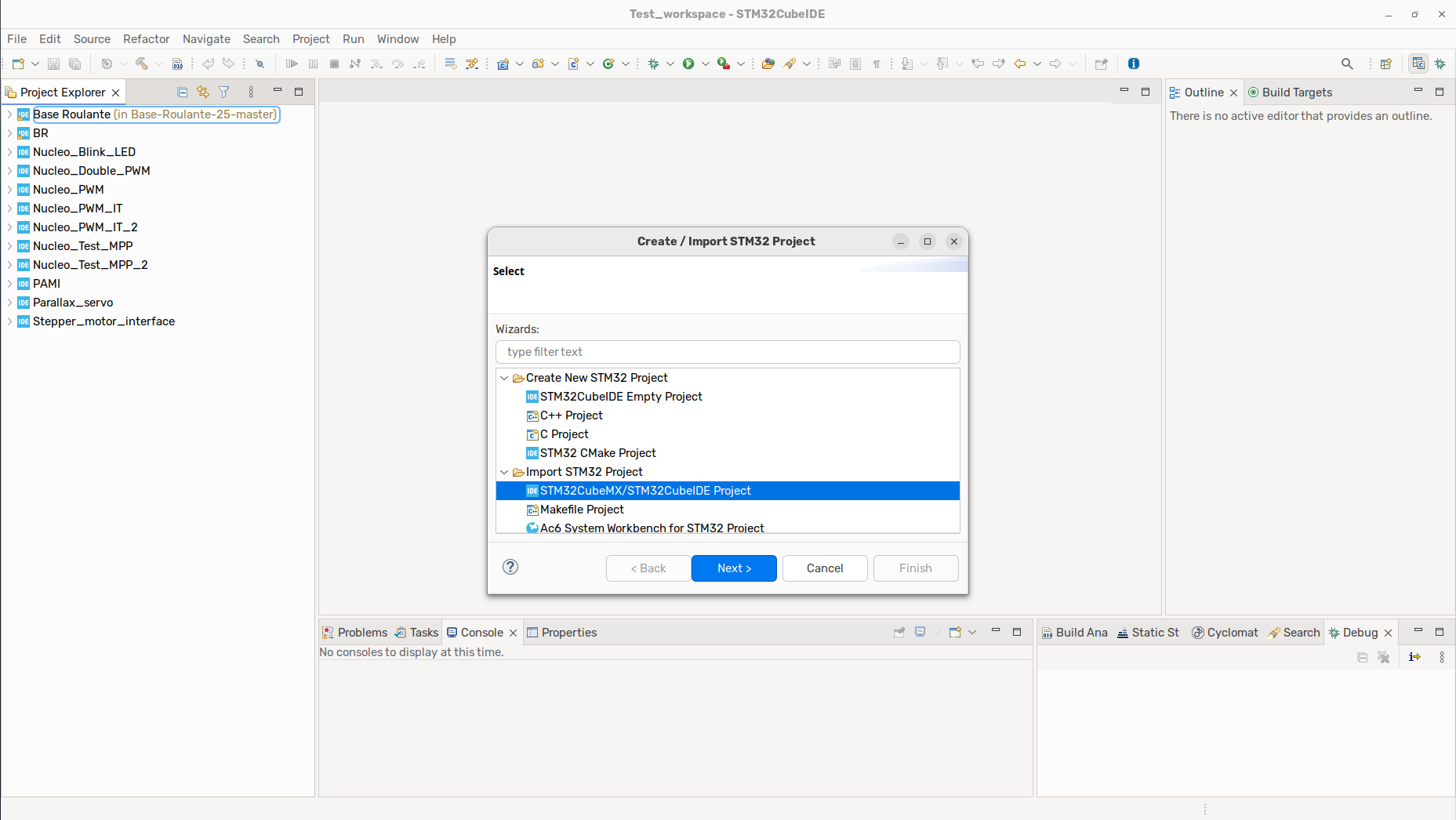Click the hammer Build icon in toolbar

tap(142, 63)
